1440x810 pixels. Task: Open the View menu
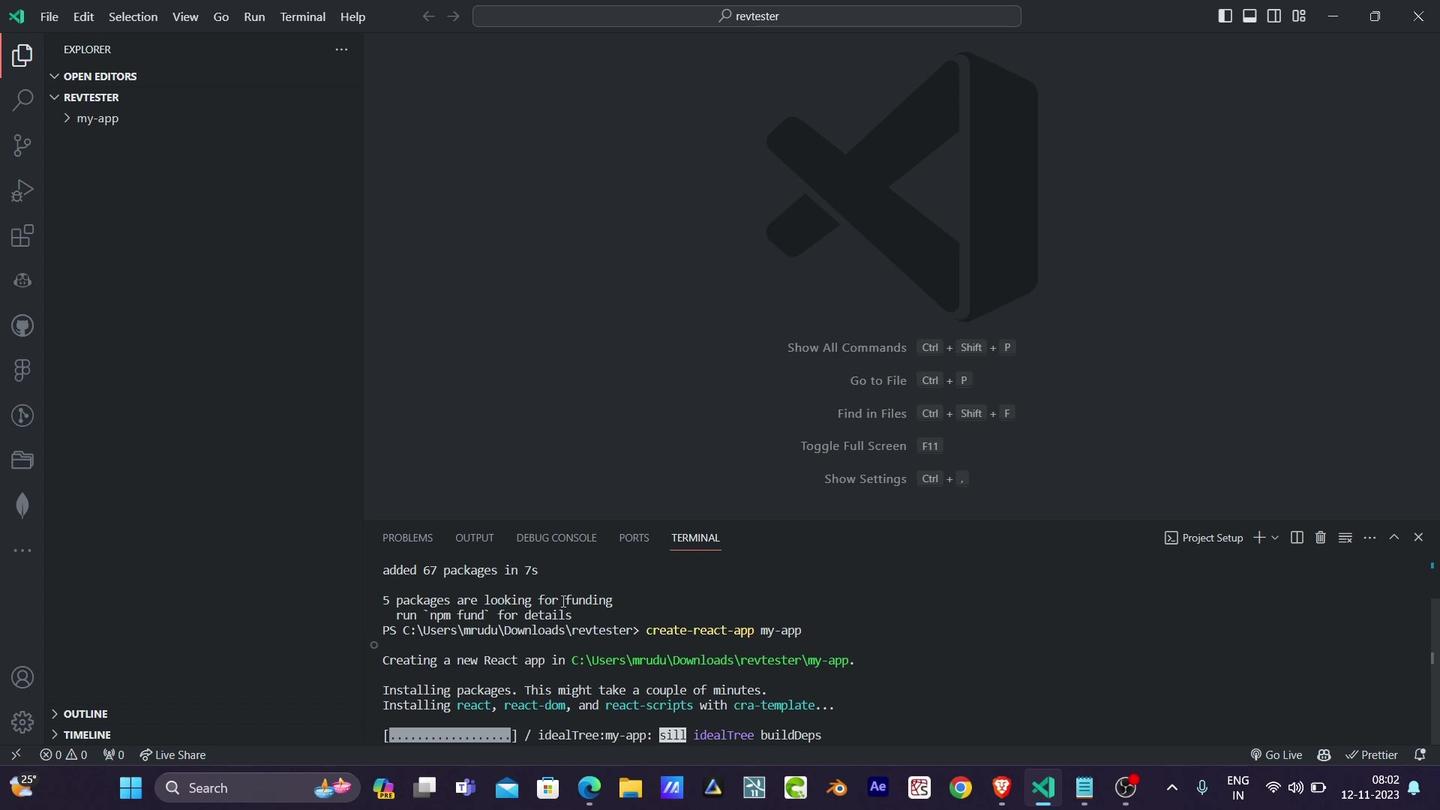coord(185,16)
